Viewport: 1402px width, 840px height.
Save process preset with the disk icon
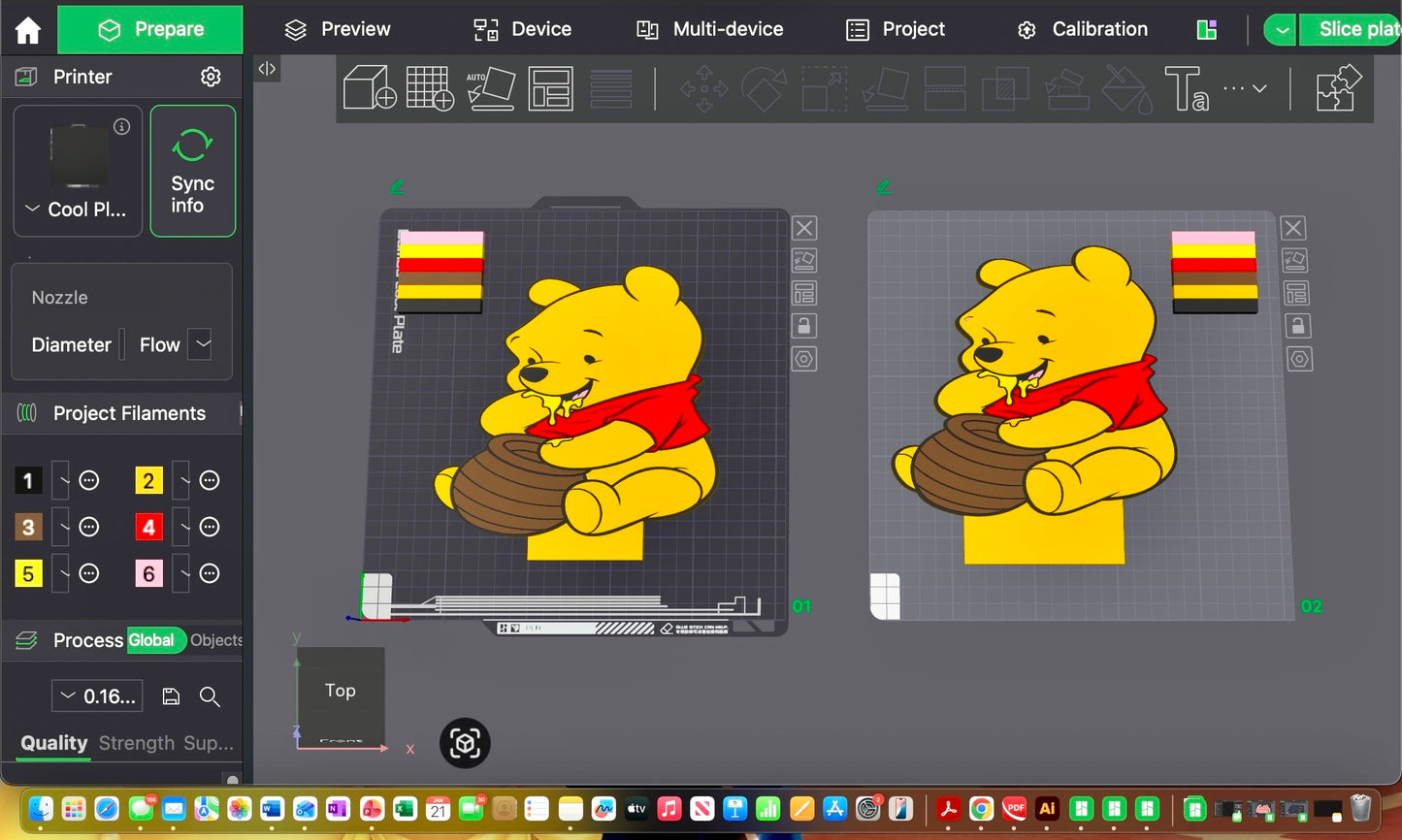click(171, 696)
